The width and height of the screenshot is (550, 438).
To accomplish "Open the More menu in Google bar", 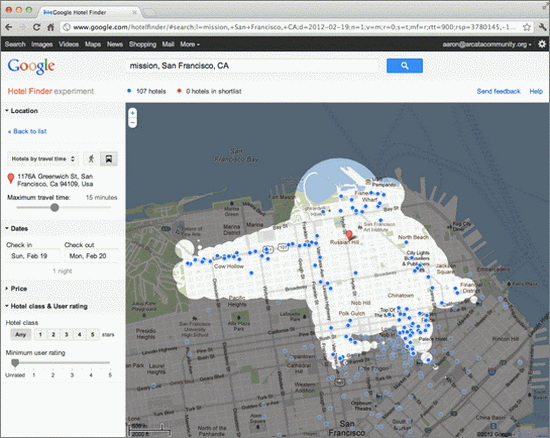I will 190,44.
